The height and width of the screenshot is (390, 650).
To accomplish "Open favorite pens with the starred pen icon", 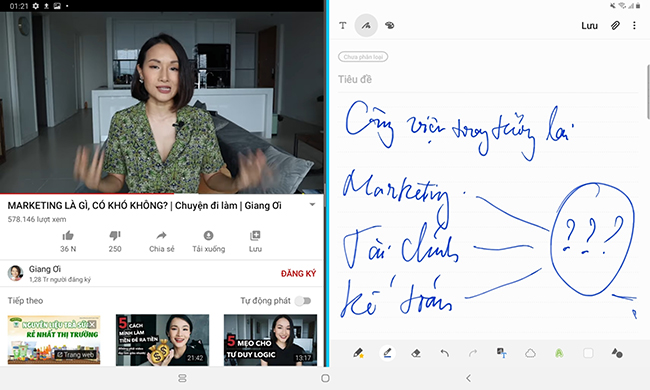I will point(358,353).
